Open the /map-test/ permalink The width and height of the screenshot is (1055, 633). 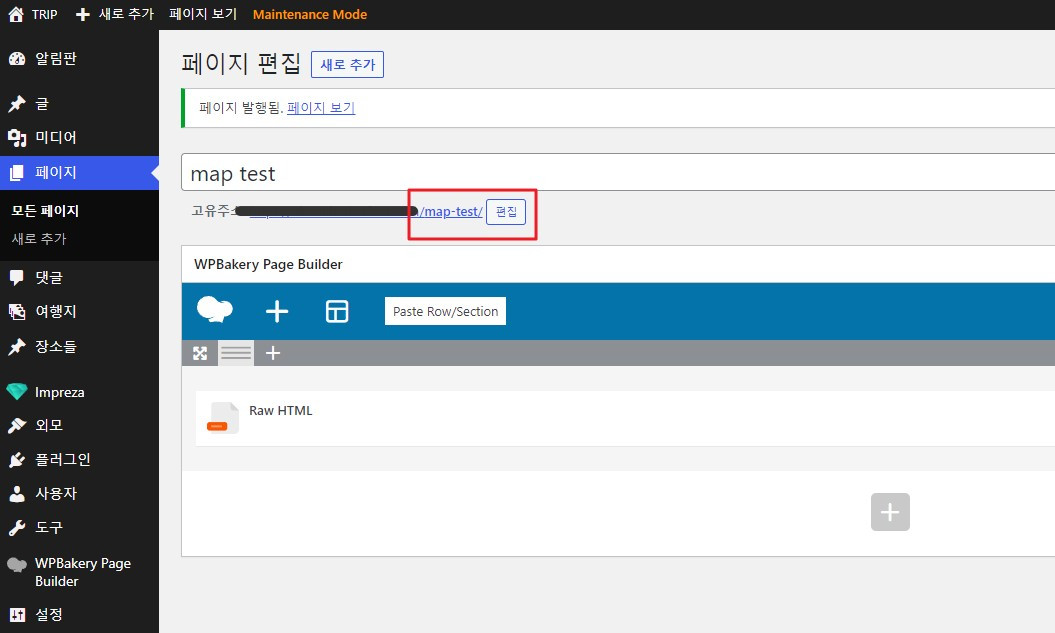451,211
